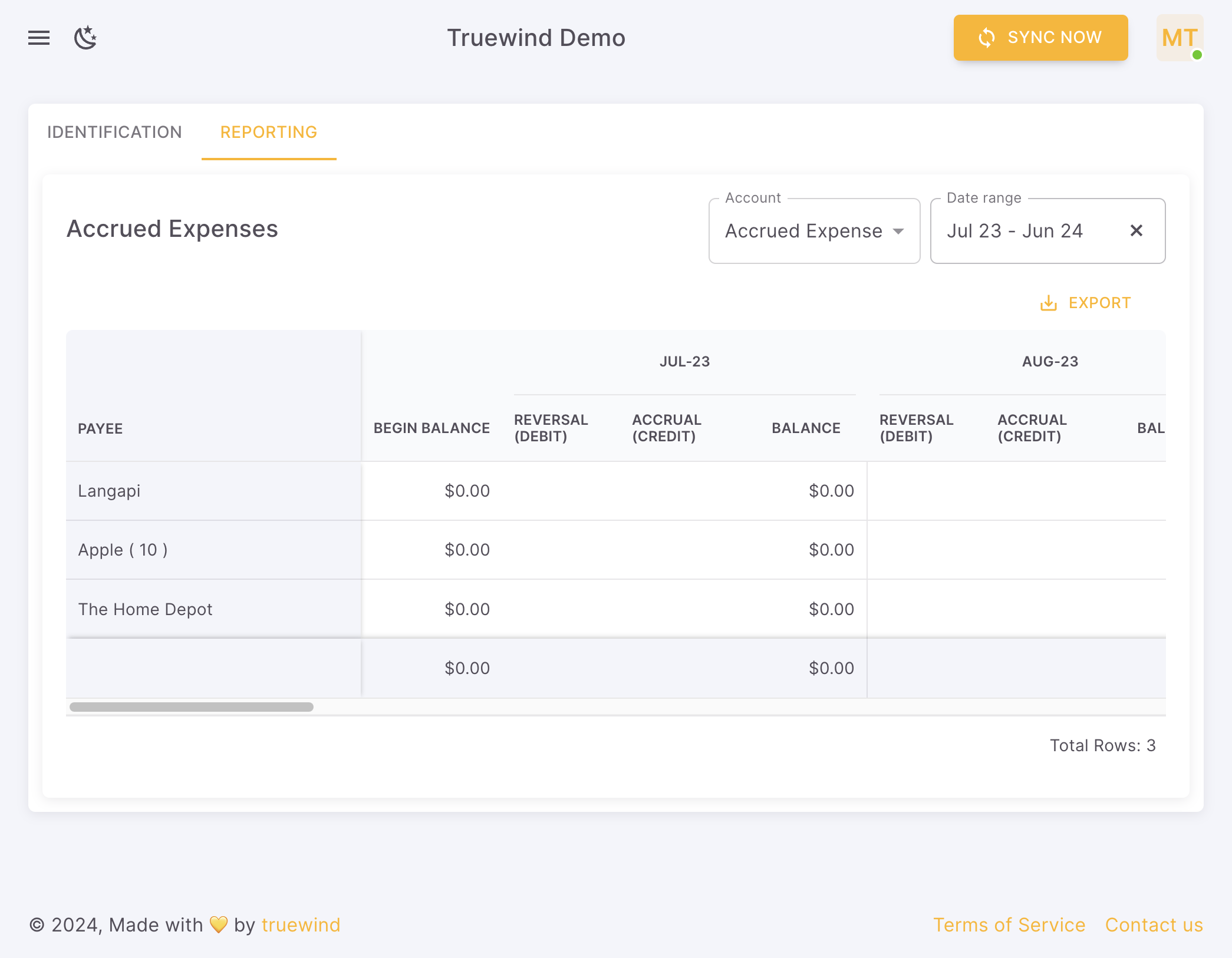Export the accrued expenses report
1232x958 pixels.
click(x=1085, y=303)
